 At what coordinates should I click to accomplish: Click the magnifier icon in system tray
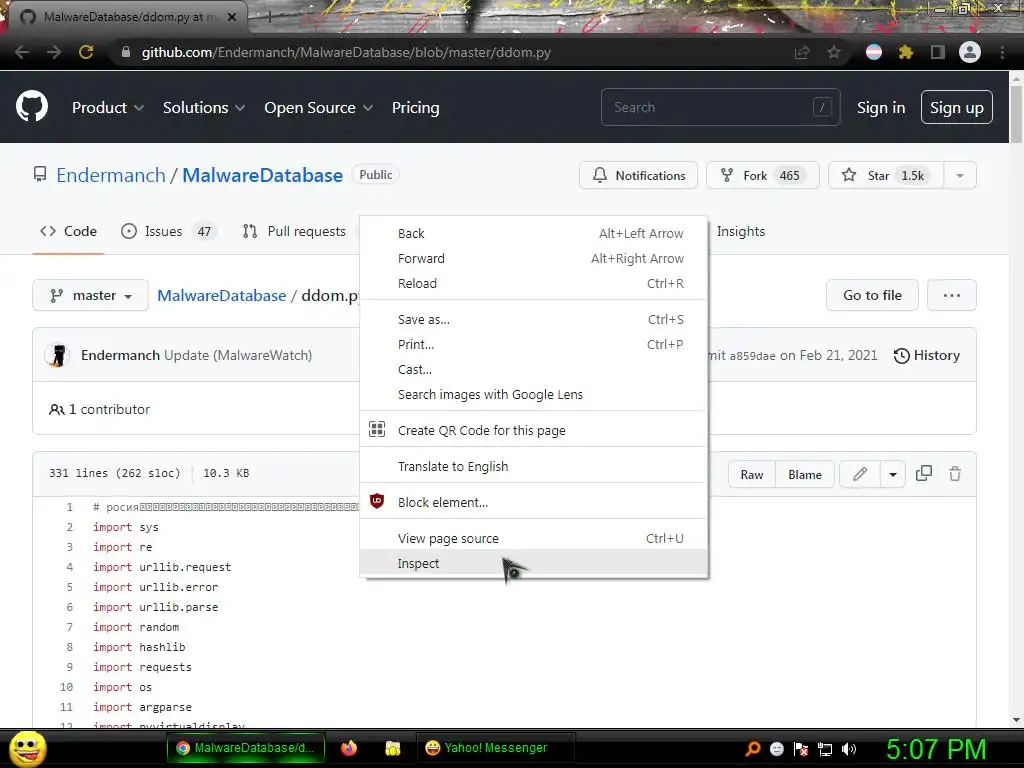tap(753, 748)
